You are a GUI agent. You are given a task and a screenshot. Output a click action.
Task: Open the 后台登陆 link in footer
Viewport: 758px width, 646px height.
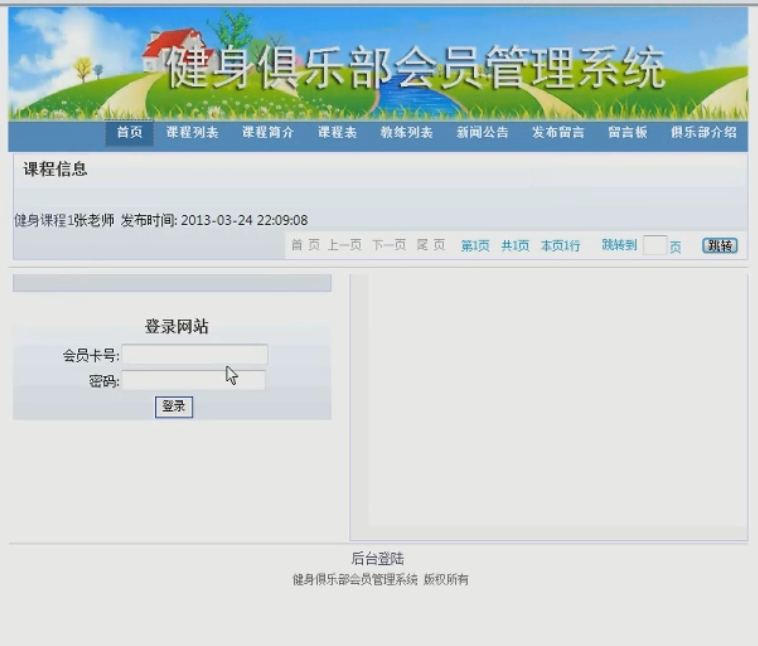(x=378, y=559)
